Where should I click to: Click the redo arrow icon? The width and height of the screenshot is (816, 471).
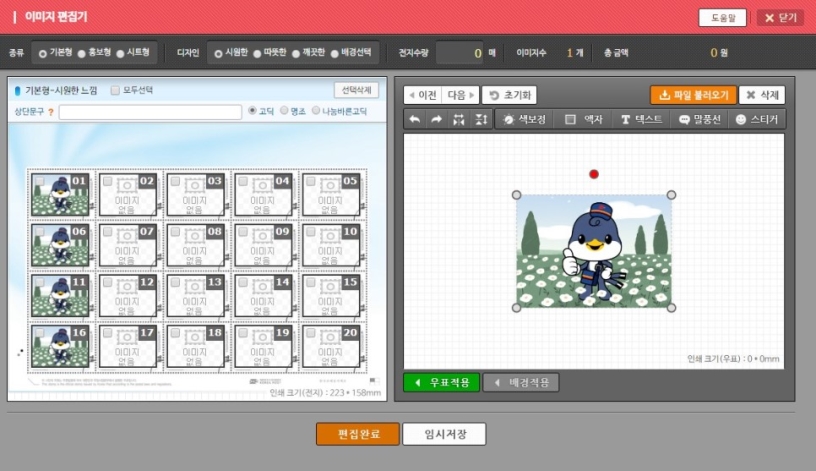437,120
